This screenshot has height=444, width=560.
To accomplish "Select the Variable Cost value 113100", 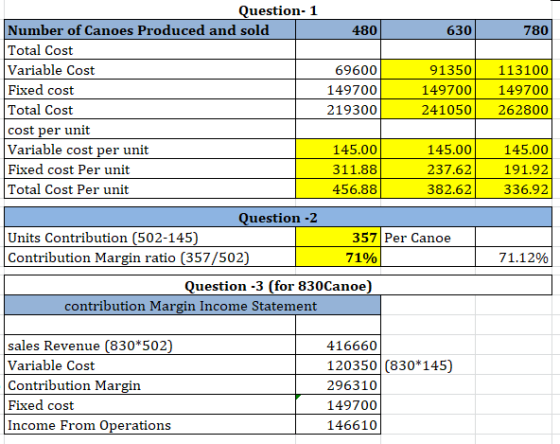I will coord(514,69).
